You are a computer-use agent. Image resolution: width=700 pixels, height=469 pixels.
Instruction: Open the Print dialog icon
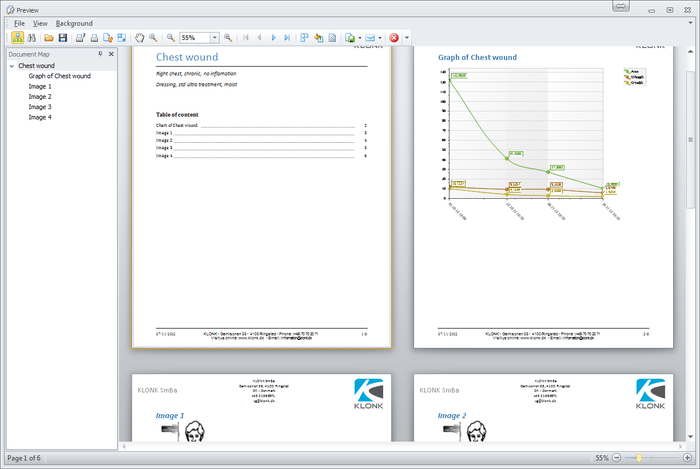[80, 38]
